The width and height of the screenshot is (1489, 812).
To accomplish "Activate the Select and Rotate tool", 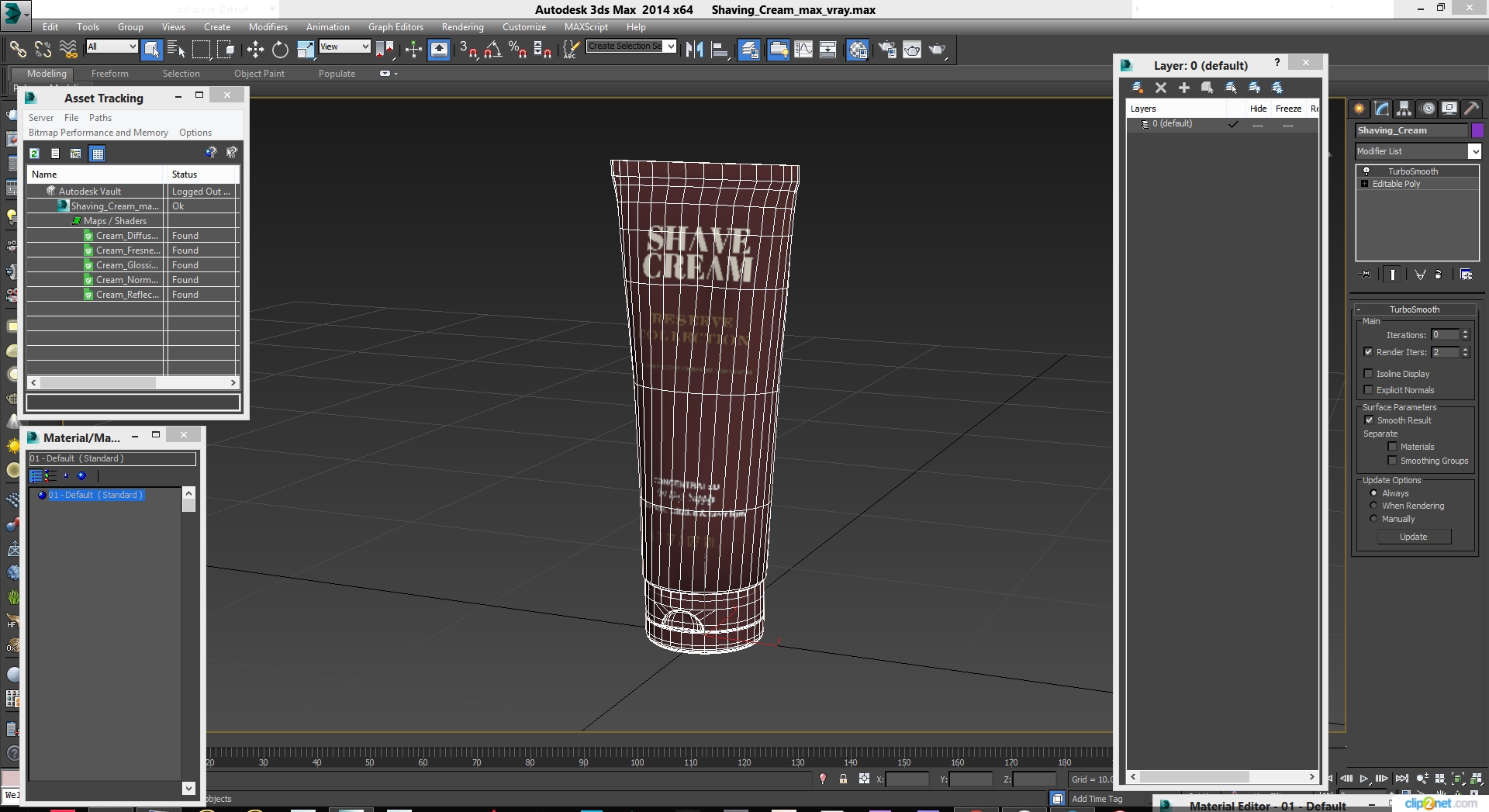I will coord(280,50).
